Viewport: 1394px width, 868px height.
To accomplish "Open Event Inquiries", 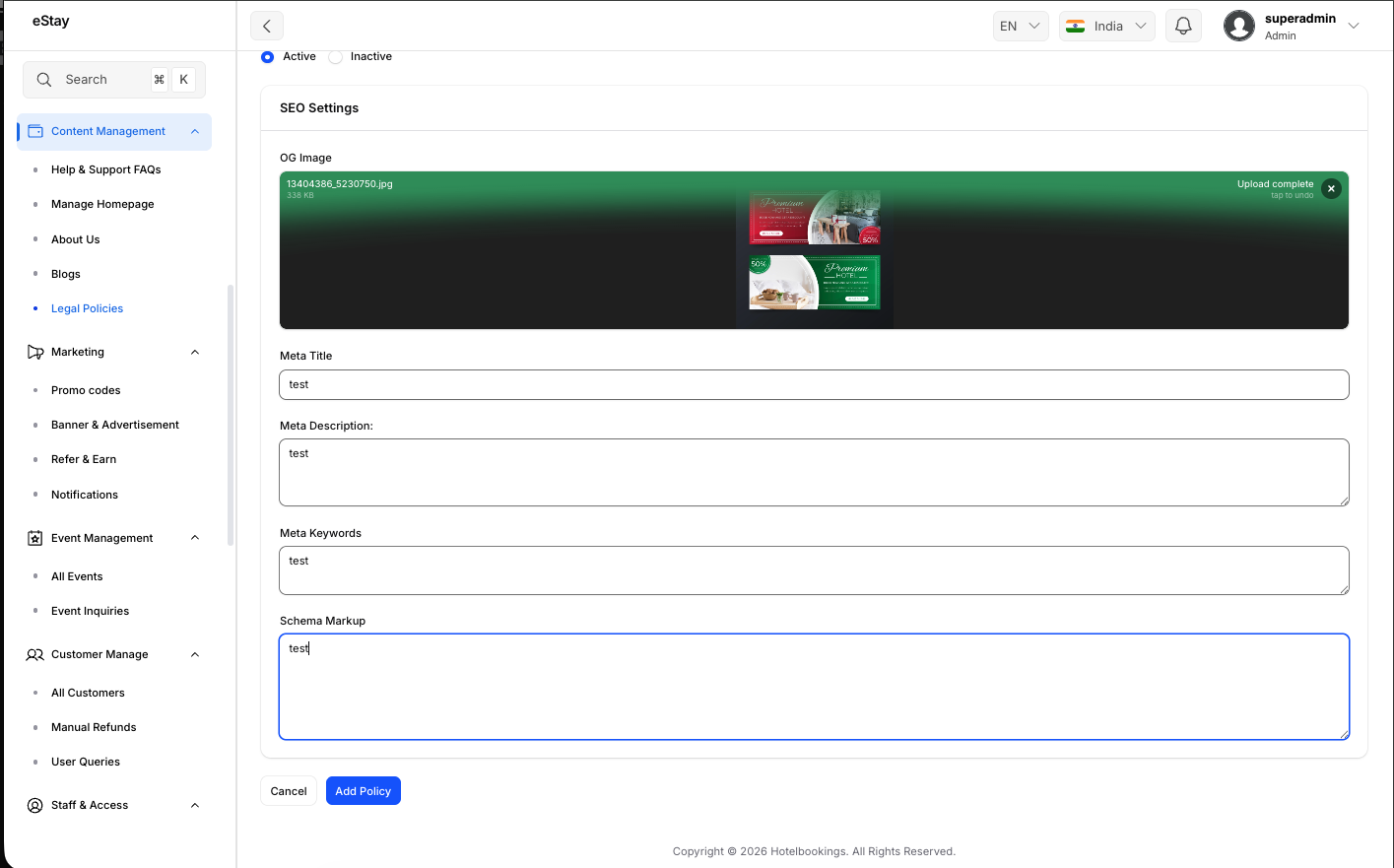I will pos(90,611).
